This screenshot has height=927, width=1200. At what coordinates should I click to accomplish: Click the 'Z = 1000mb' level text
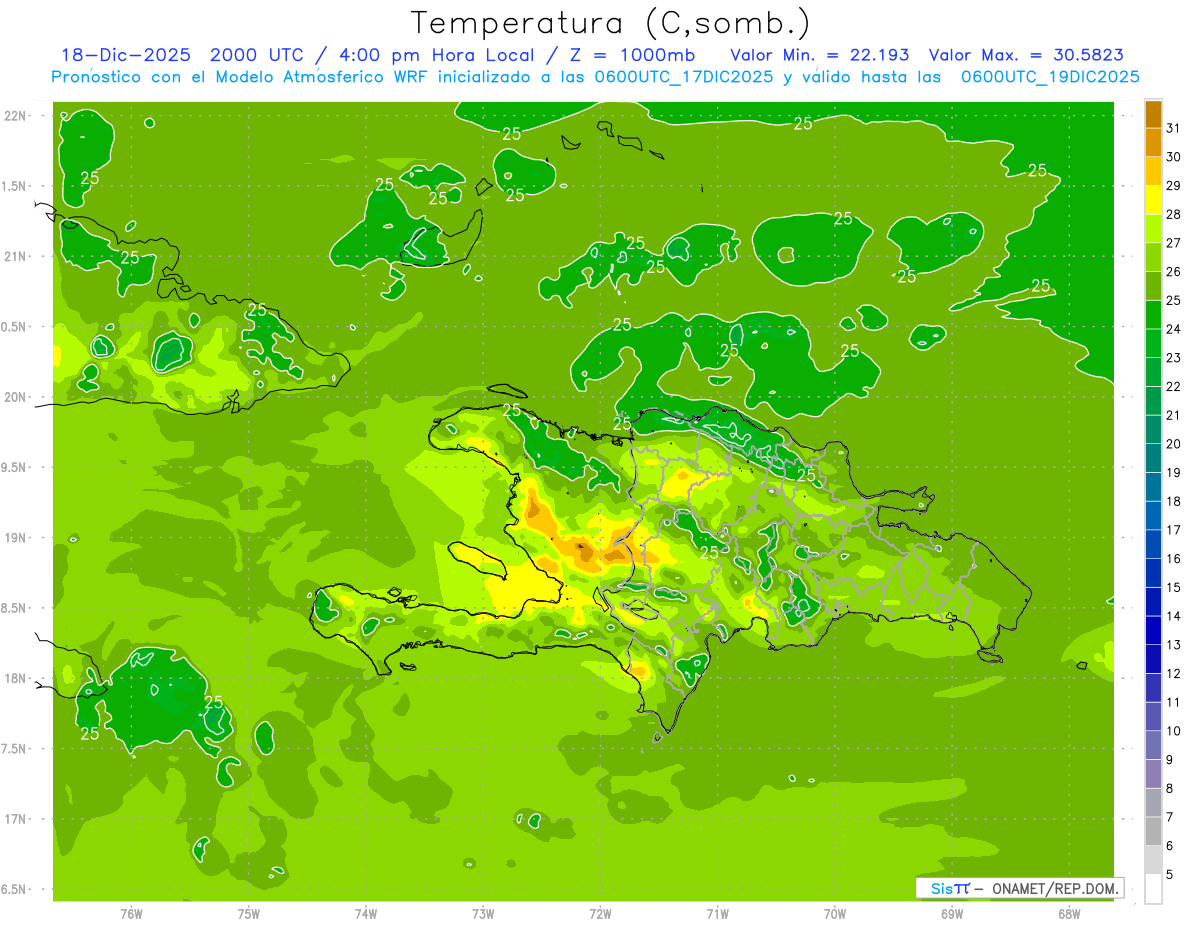coord(632,55)
